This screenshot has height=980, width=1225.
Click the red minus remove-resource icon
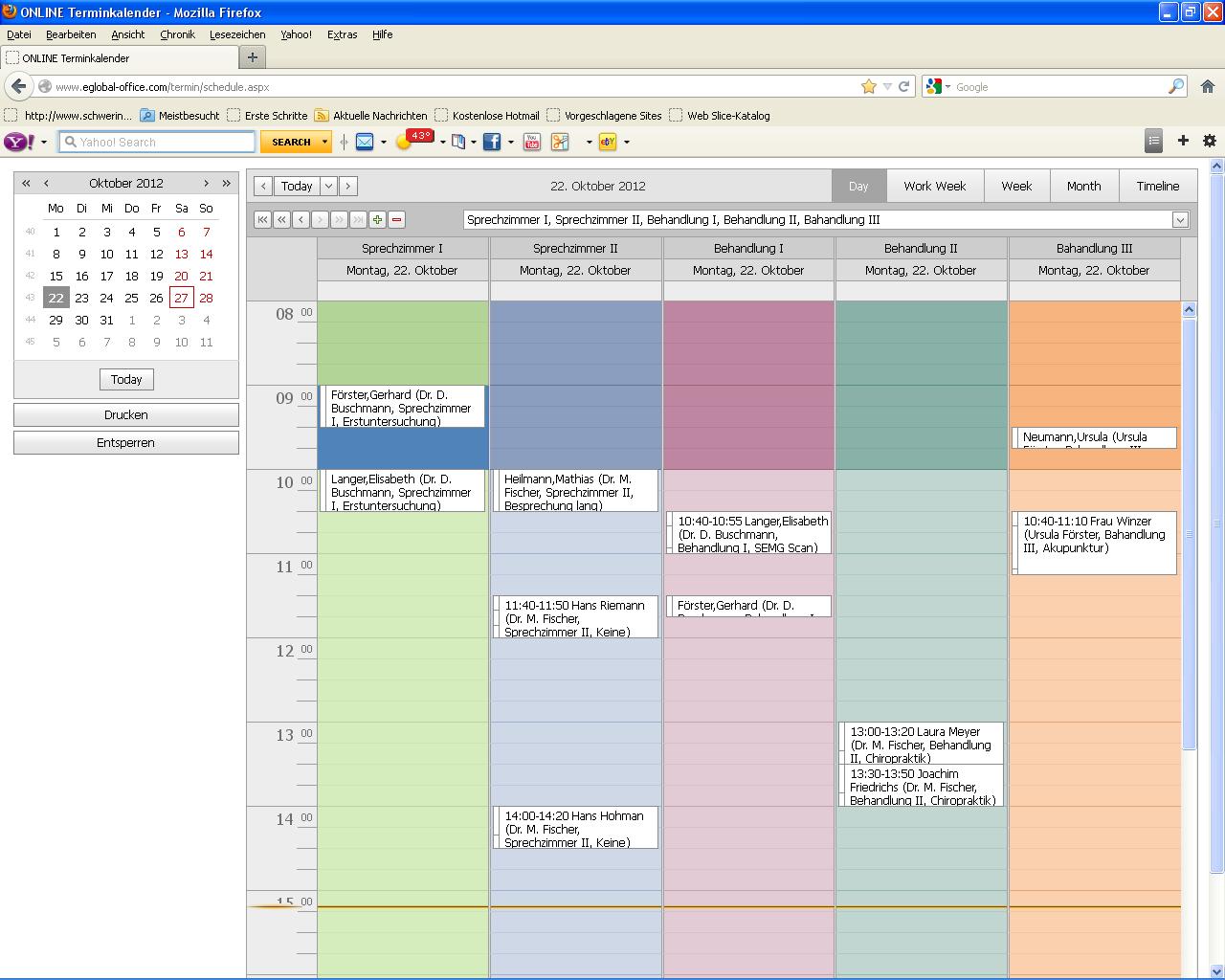coord(396,220)
